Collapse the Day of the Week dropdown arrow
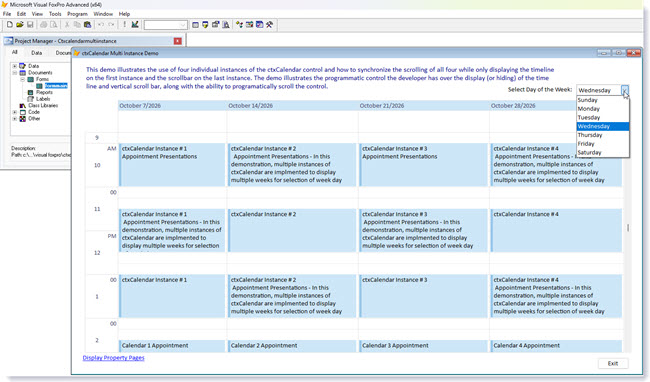Image resolution: width=650 pixels, height=382 pixels. [624, 90]
